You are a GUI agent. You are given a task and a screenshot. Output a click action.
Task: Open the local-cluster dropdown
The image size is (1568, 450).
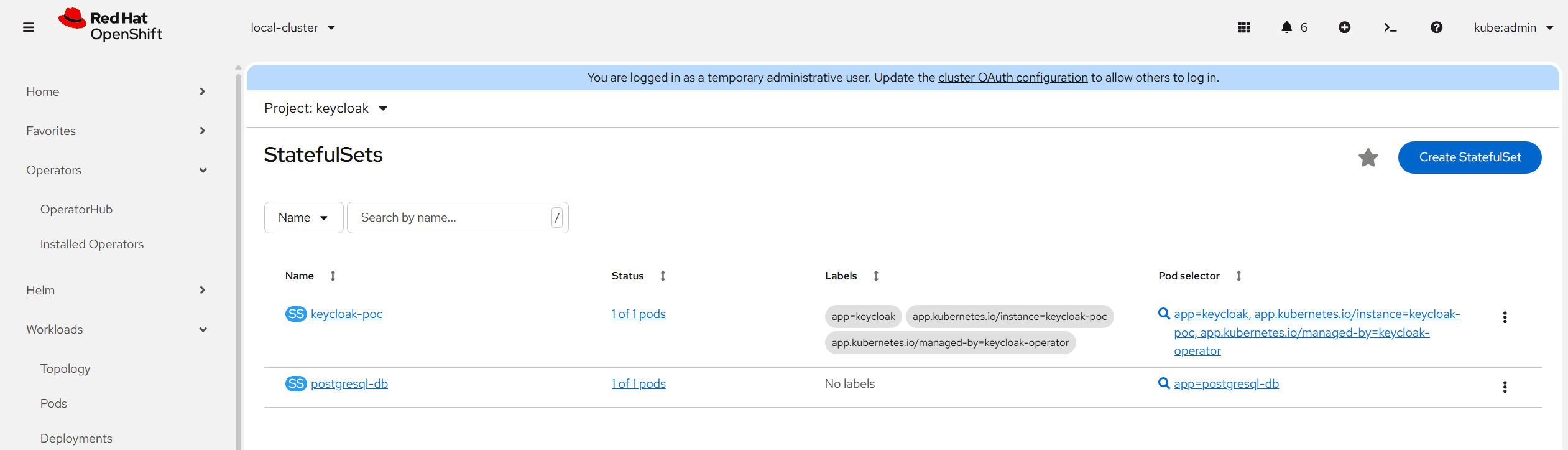click(x=293, y=28)
